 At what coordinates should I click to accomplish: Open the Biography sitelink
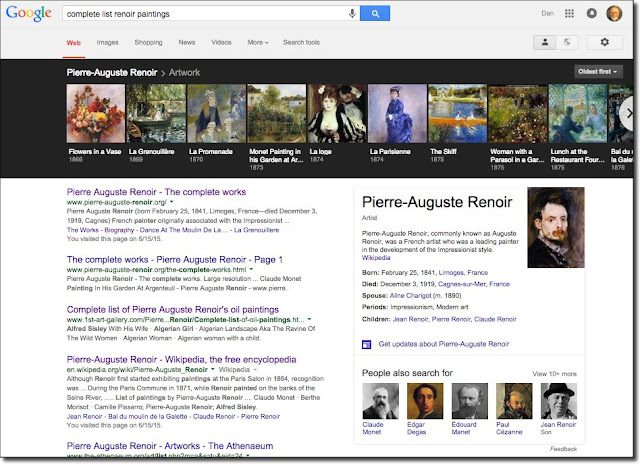(119, 230)
